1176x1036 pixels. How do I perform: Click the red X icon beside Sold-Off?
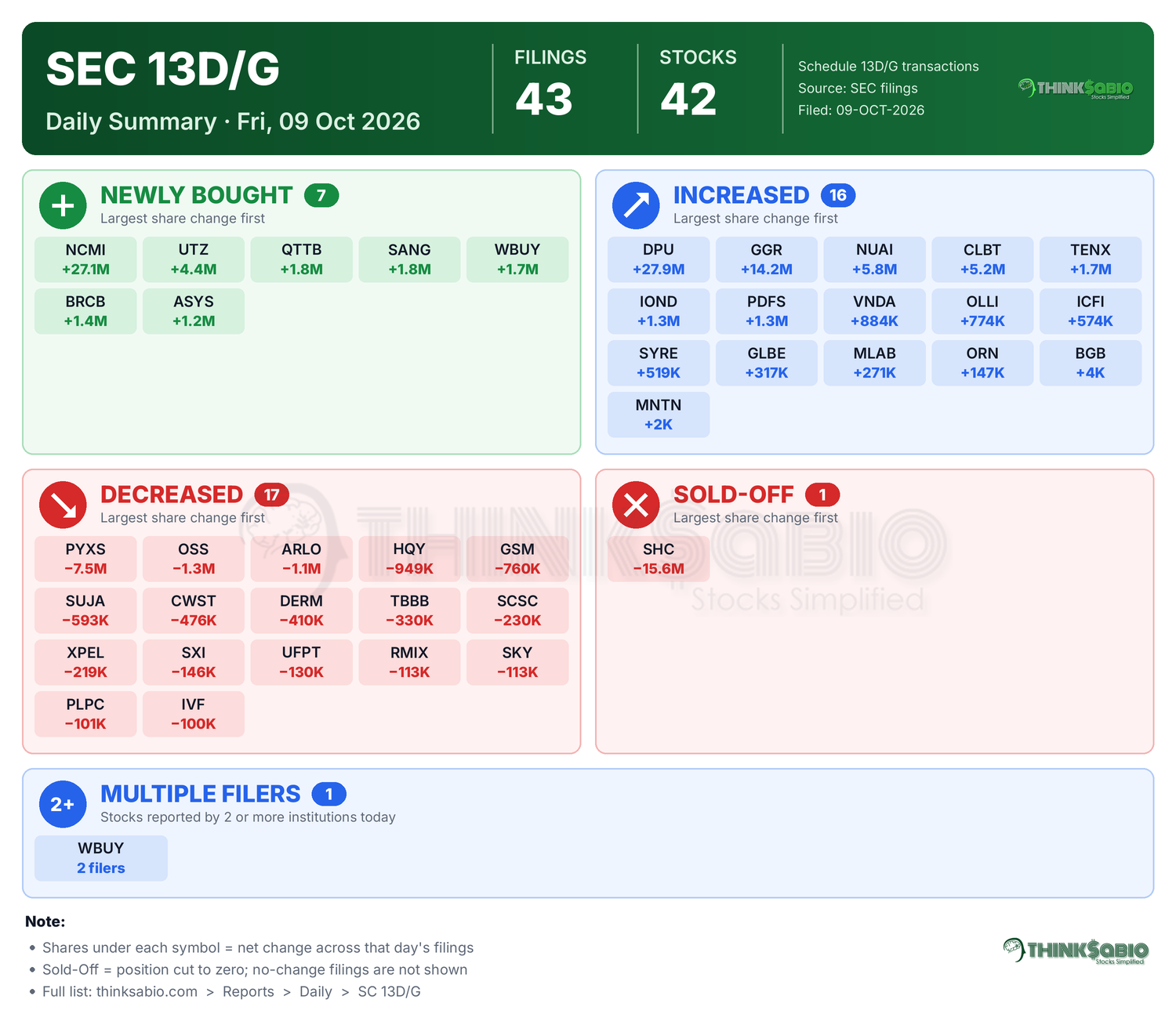(x=636, y=505)
